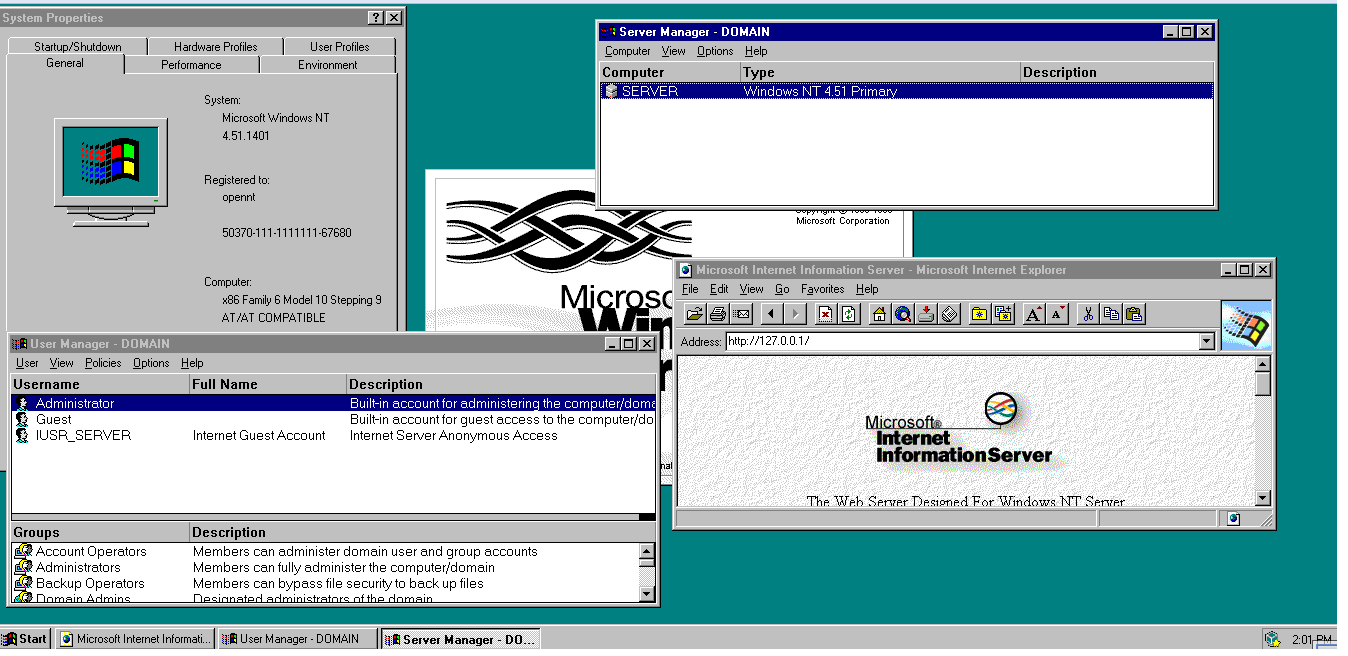Open the Computer menu in Server Manager

coord(628,51)
